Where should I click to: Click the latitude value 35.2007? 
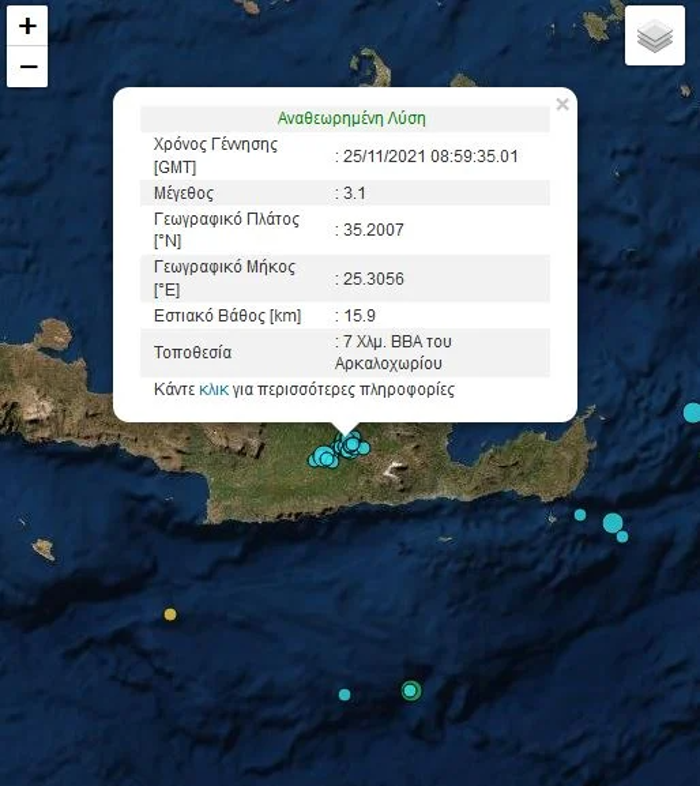point(372,230)
